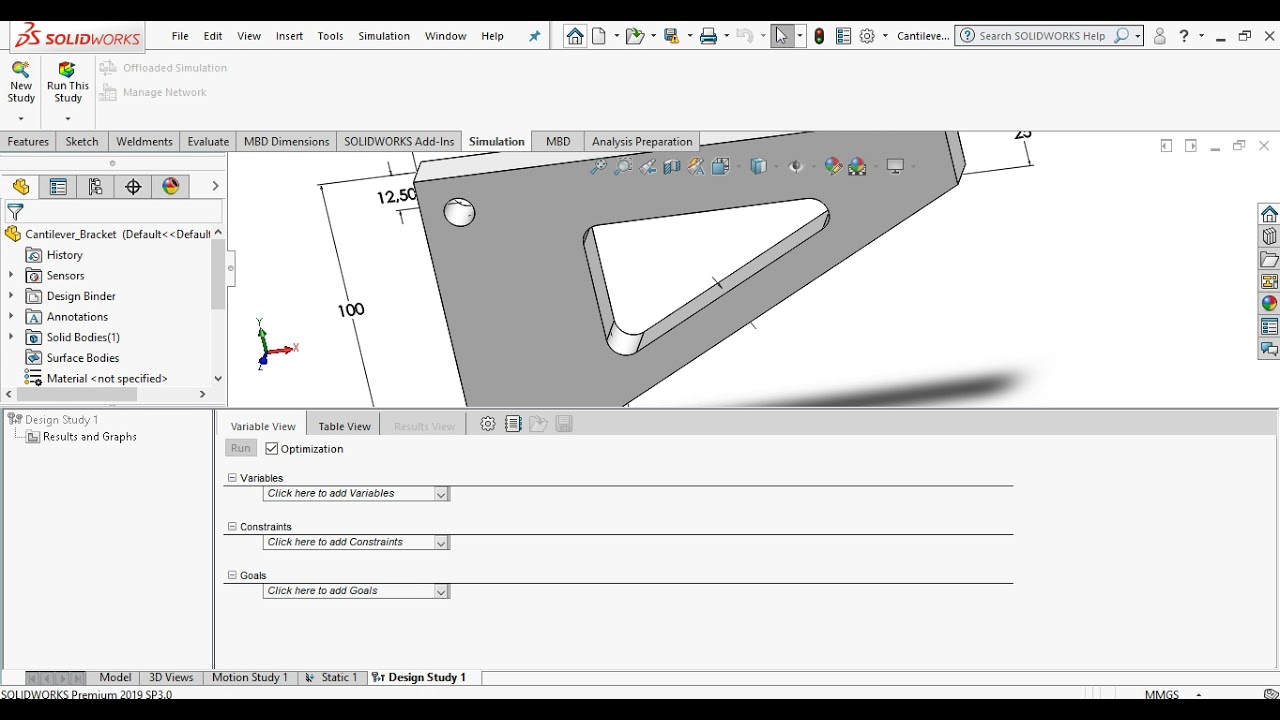Open the Simulation menu
The height and width of the screenshot is (720, 1280).
(384, 36)
